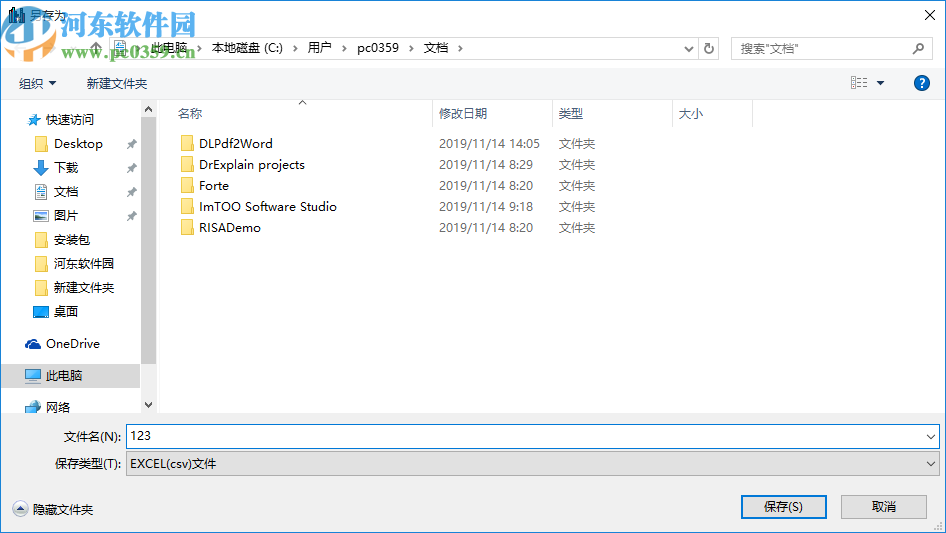Click the 文档 document icon in sidebar
The height and width of the screenshot is (533, 946).
point(41,192)
